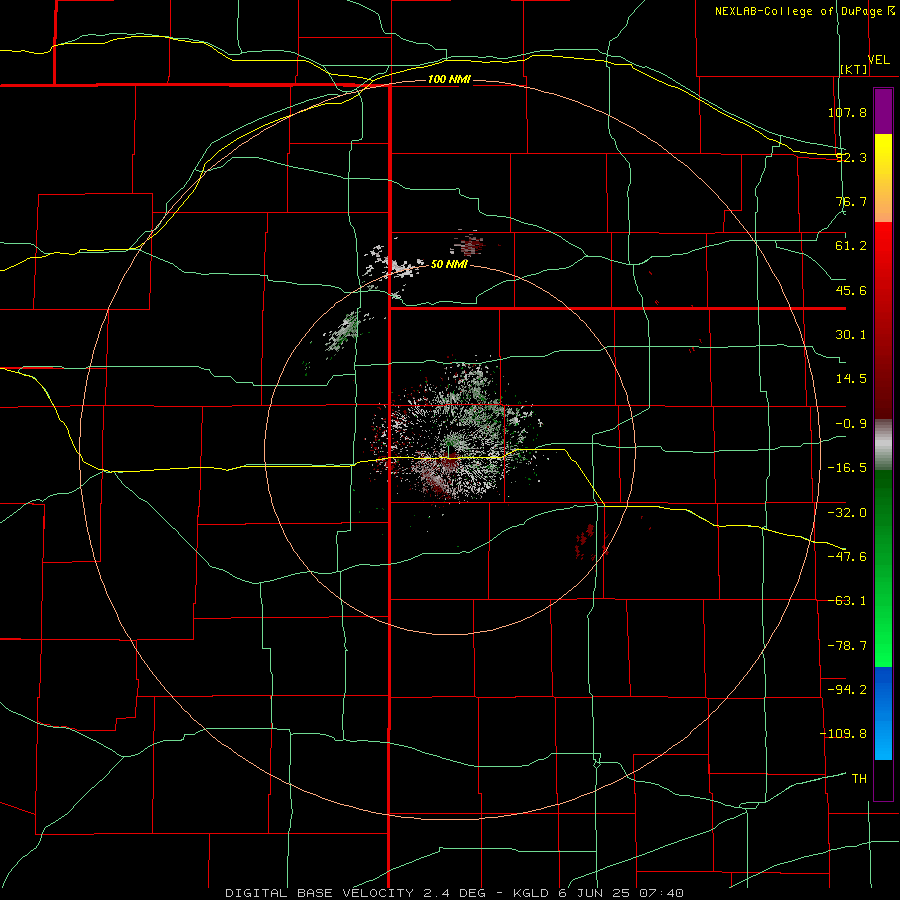Click the -32.0 velocity scale value
Image resolution: width=900 pixels, height=900 pixels.
pyautogui.click(x=847, y=513)
